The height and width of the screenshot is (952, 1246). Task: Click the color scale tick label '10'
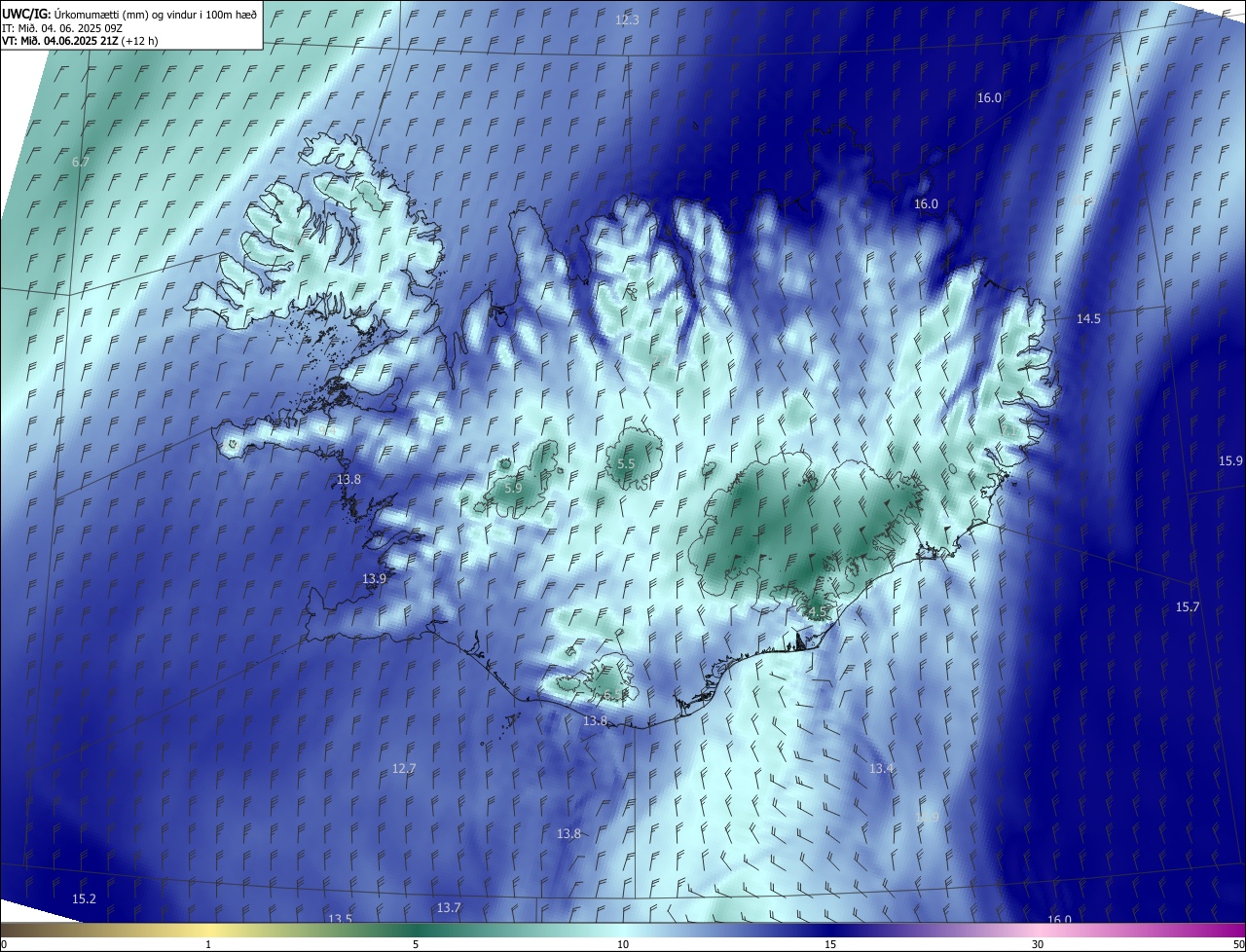(x=623, y=945)
